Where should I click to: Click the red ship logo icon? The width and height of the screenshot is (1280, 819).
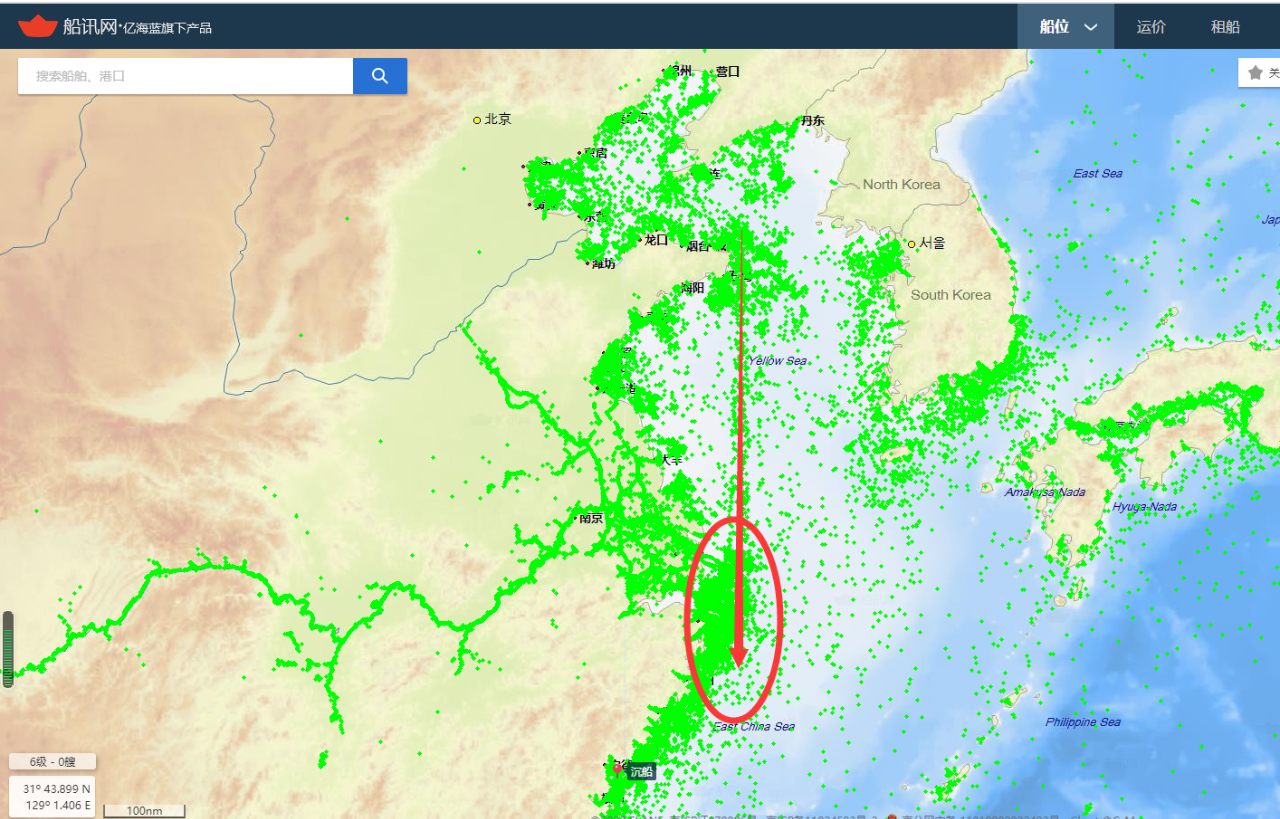38,26
